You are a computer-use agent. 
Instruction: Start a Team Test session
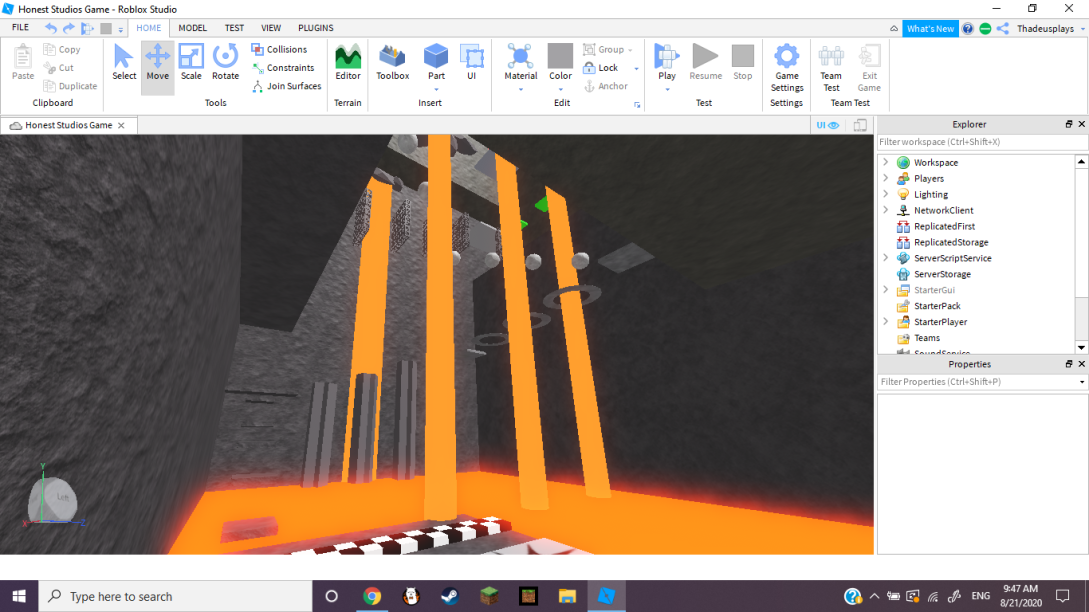tap(830, 64)
